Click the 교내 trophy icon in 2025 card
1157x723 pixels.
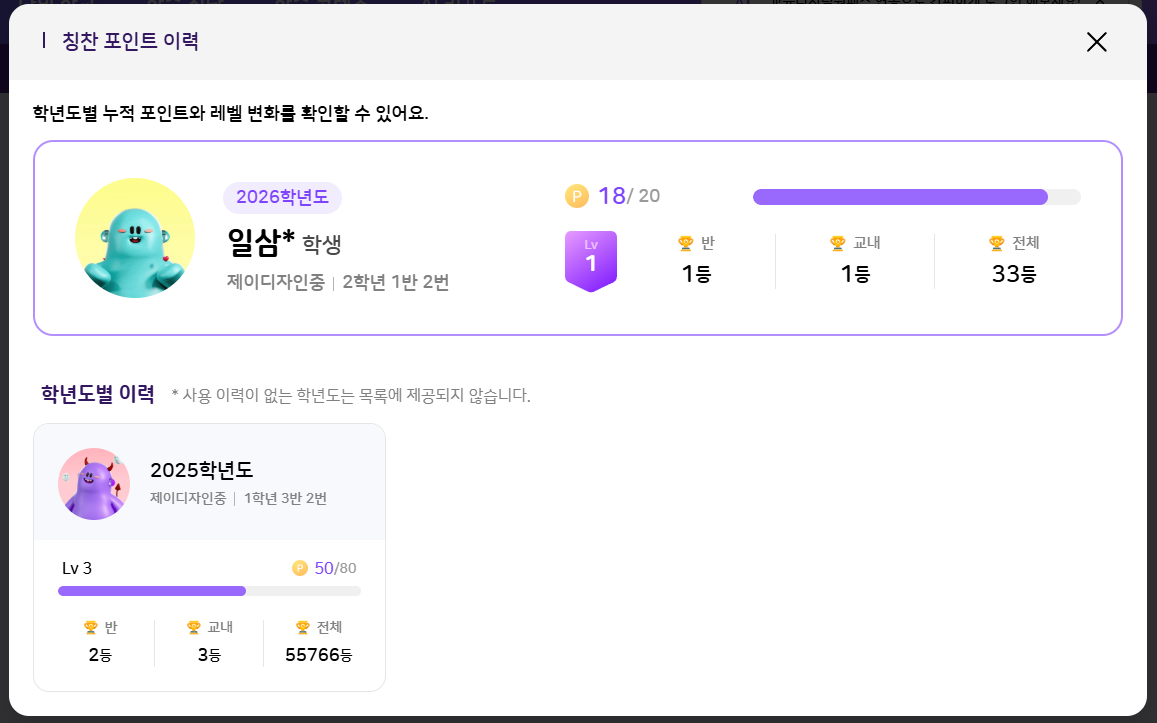194,628
